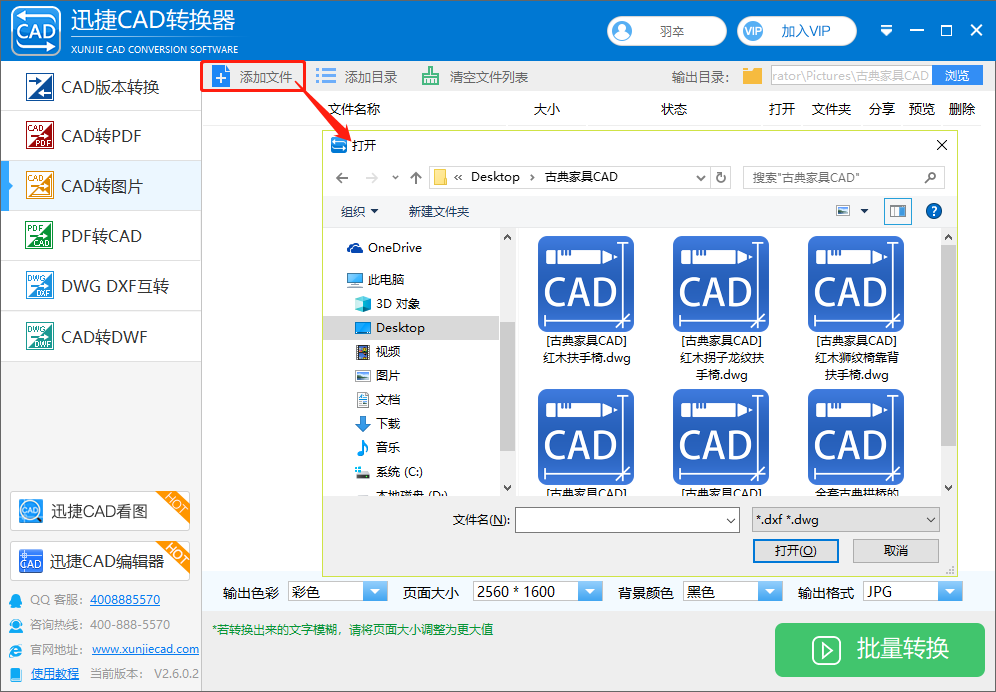This screenshot has height=692, width=996.
Task: Click the Forward arrow in Open dialog
Action: (x=372, y=178)
